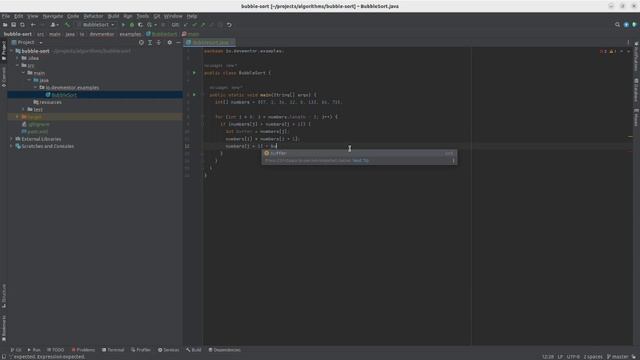Open the user profile dropdown in toolbar
The width and height of the screenshot is (640, 360).
[54, 25]
